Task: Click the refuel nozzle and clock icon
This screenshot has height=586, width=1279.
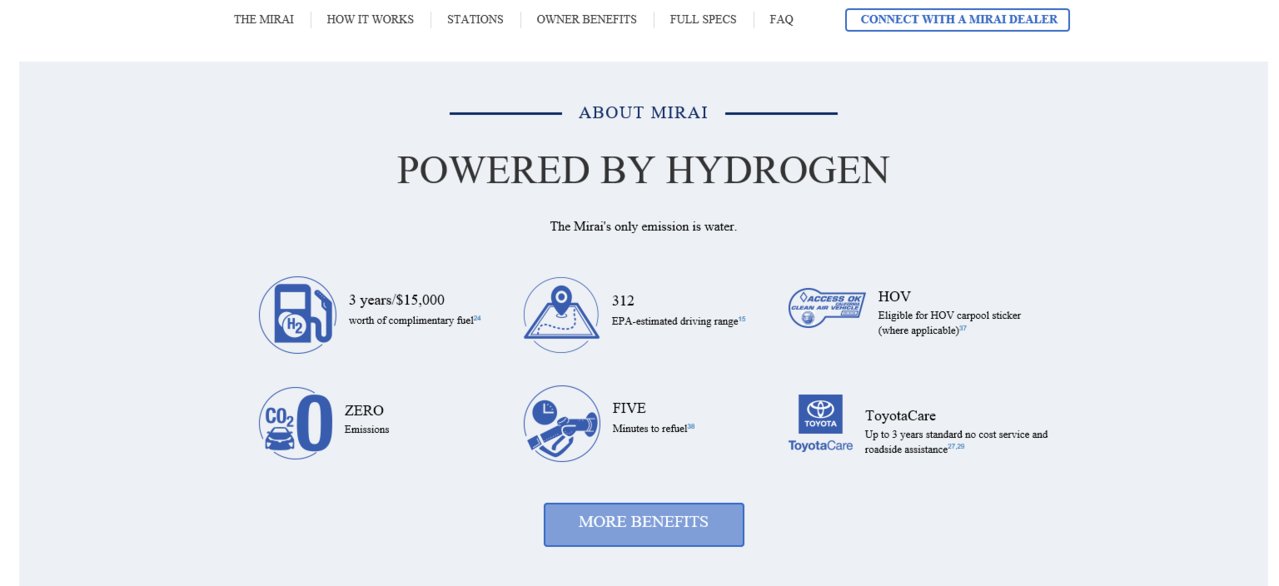Action: tap(562, 423)
